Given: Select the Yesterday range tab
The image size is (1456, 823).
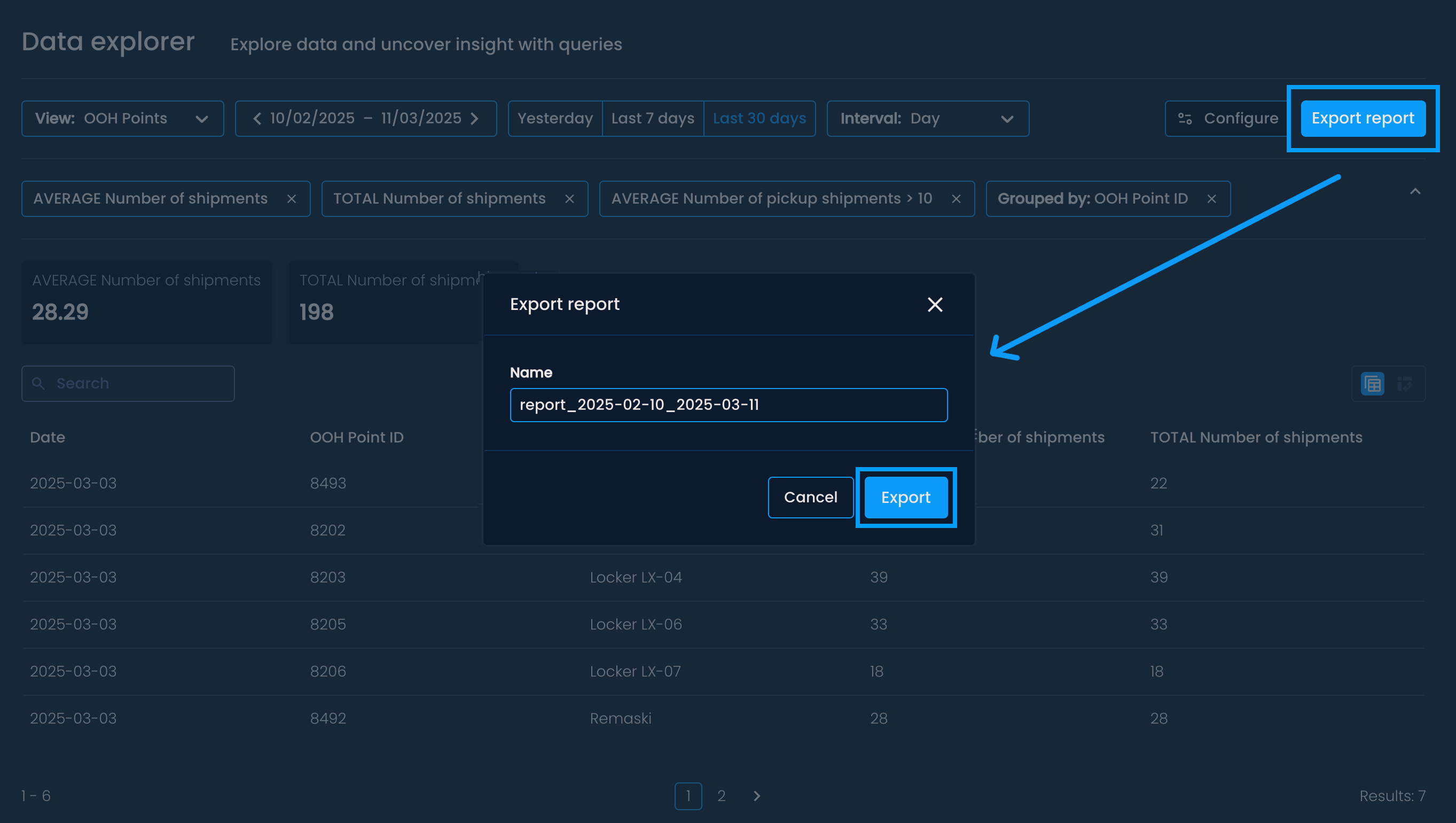Looking at the screenshot, I should [x=555, y=118].
